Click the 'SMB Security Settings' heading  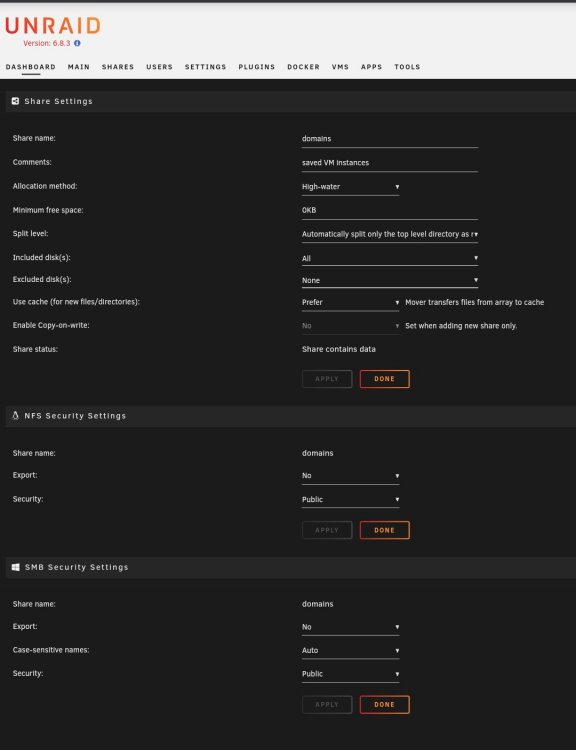click(77, 567)
